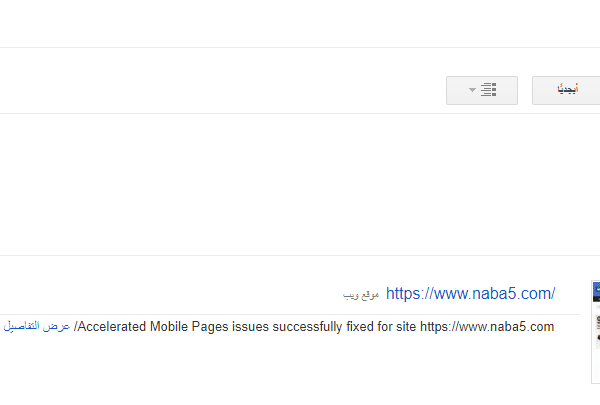Click the موقع ويب label beside the URL
600x405 pixels.
[x=361, y=295]
